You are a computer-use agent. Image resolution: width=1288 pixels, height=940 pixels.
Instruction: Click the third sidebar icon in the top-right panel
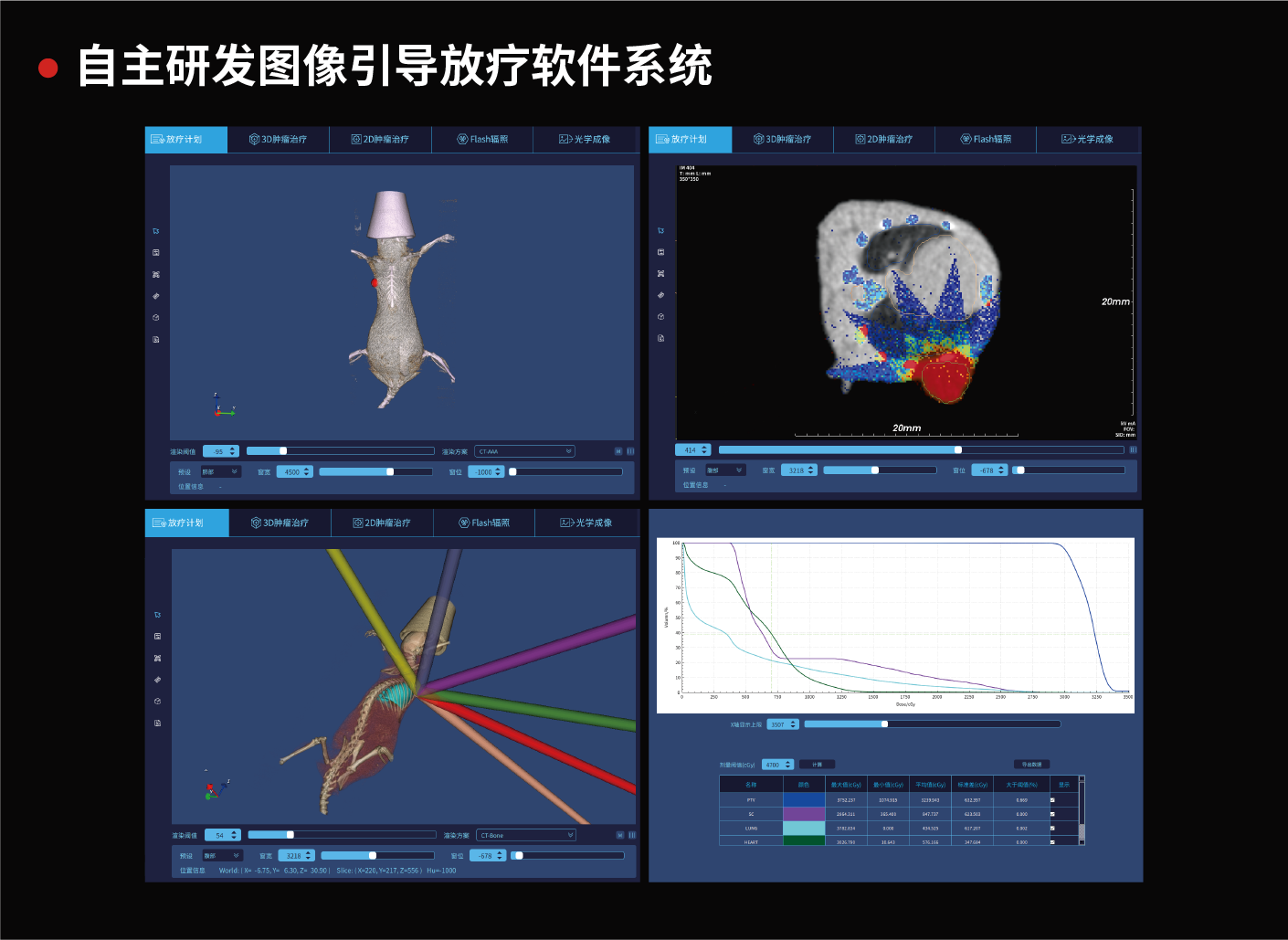[x=661, y=274]
